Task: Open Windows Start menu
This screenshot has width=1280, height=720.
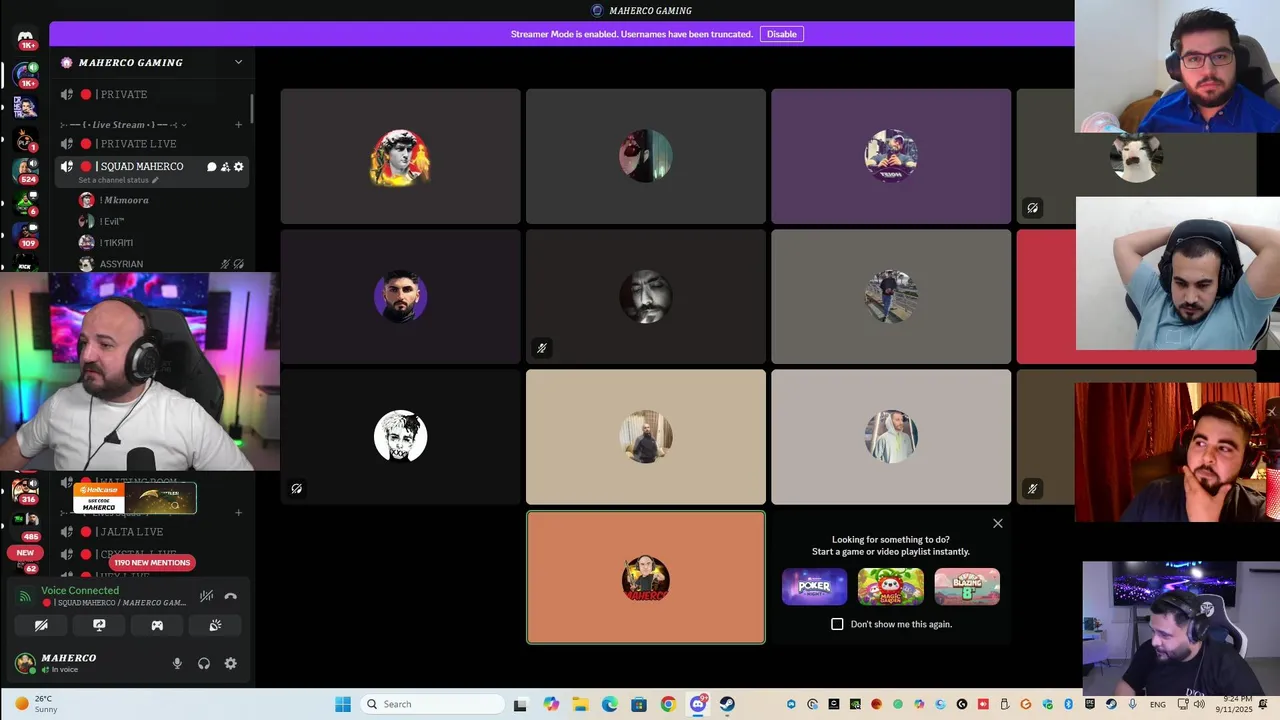Action: (343, 704)
